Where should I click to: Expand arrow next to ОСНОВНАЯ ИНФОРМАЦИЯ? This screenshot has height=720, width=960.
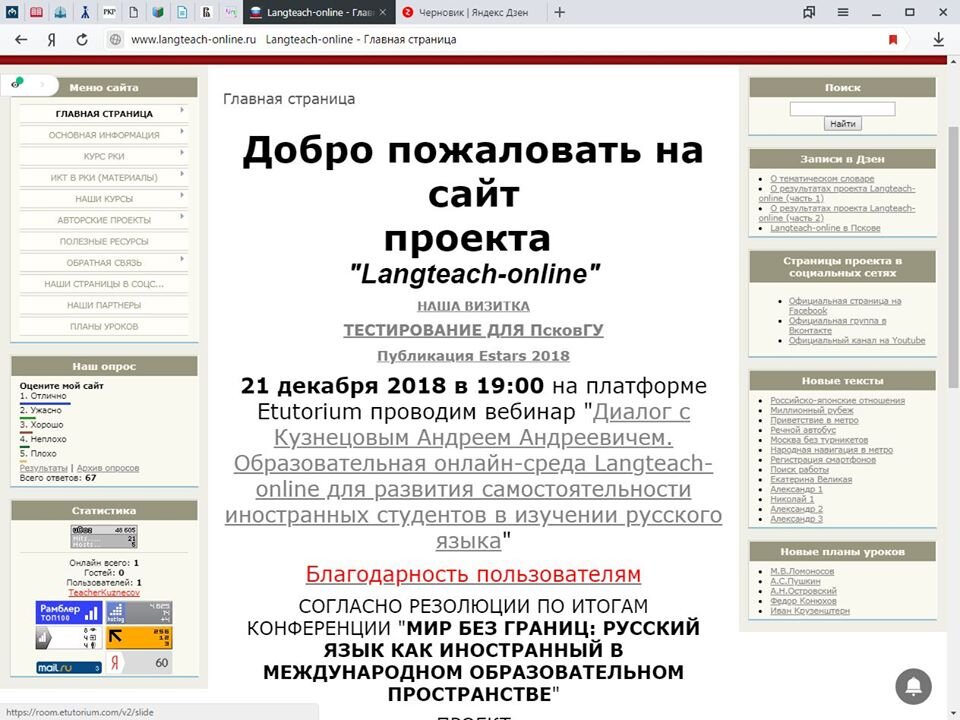click(182, 132)
